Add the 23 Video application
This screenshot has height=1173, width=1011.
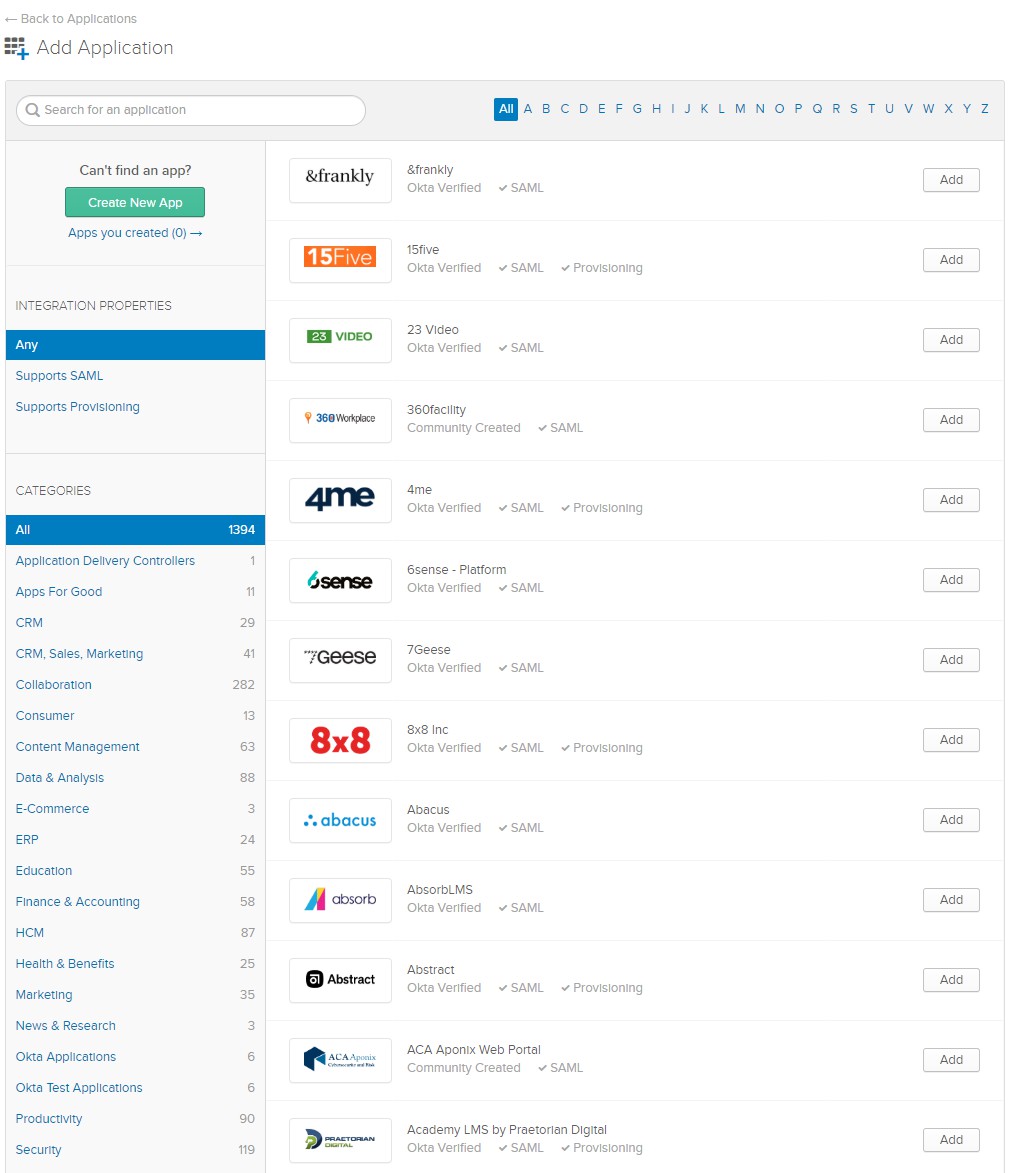pyautogui.click(x=950, y=340)
